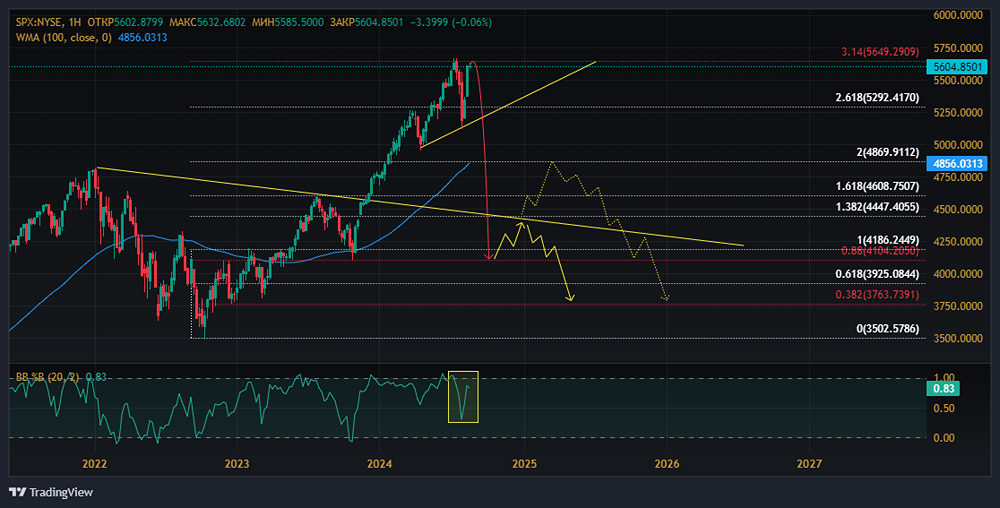Click 4000.0000 on the price axis

957,274
